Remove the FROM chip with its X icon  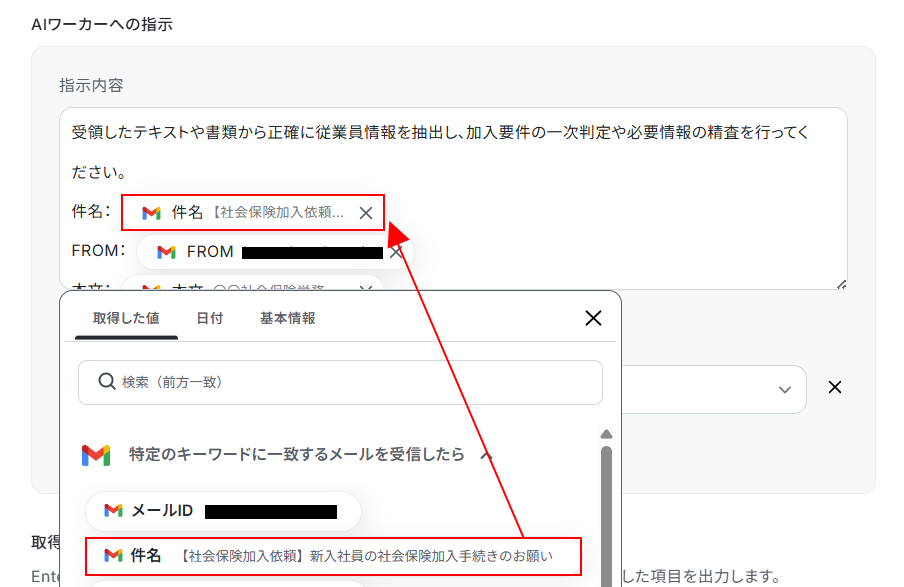tap(396, 253)
